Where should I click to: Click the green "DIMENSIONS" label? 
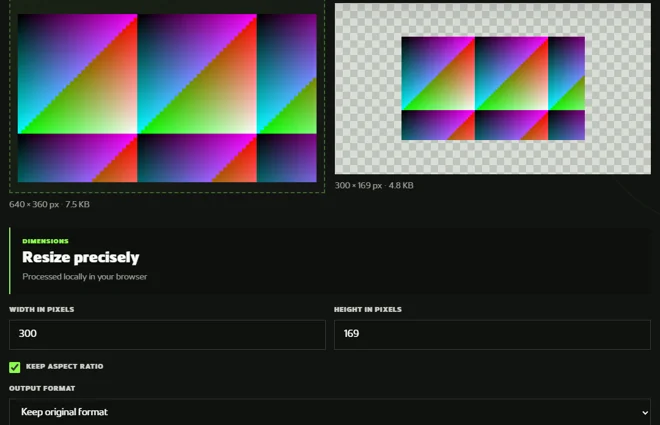pyautogui.click(x=45, y=241)
